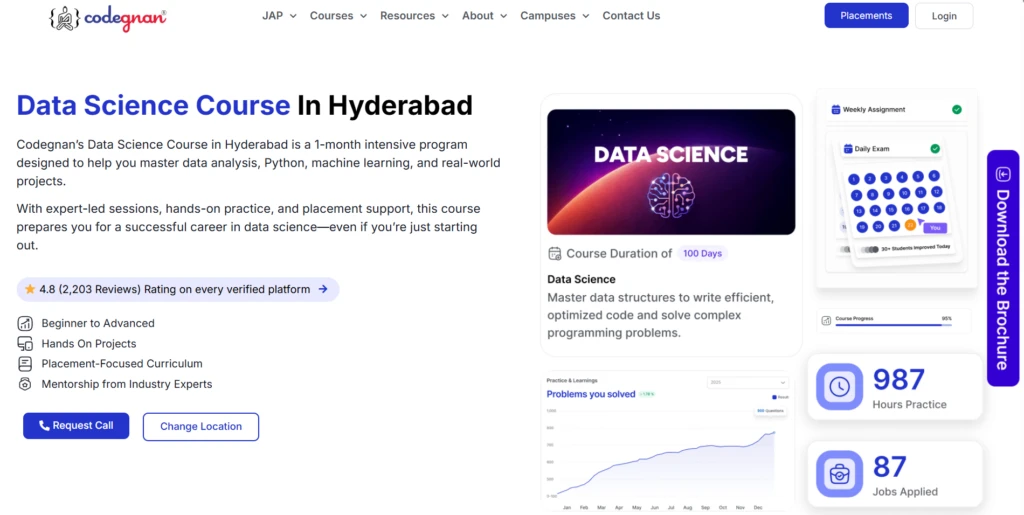Screen dimensions: 1024x515
Task: Click the Beginner to Advanced chart icon
Action: [25, 323]
